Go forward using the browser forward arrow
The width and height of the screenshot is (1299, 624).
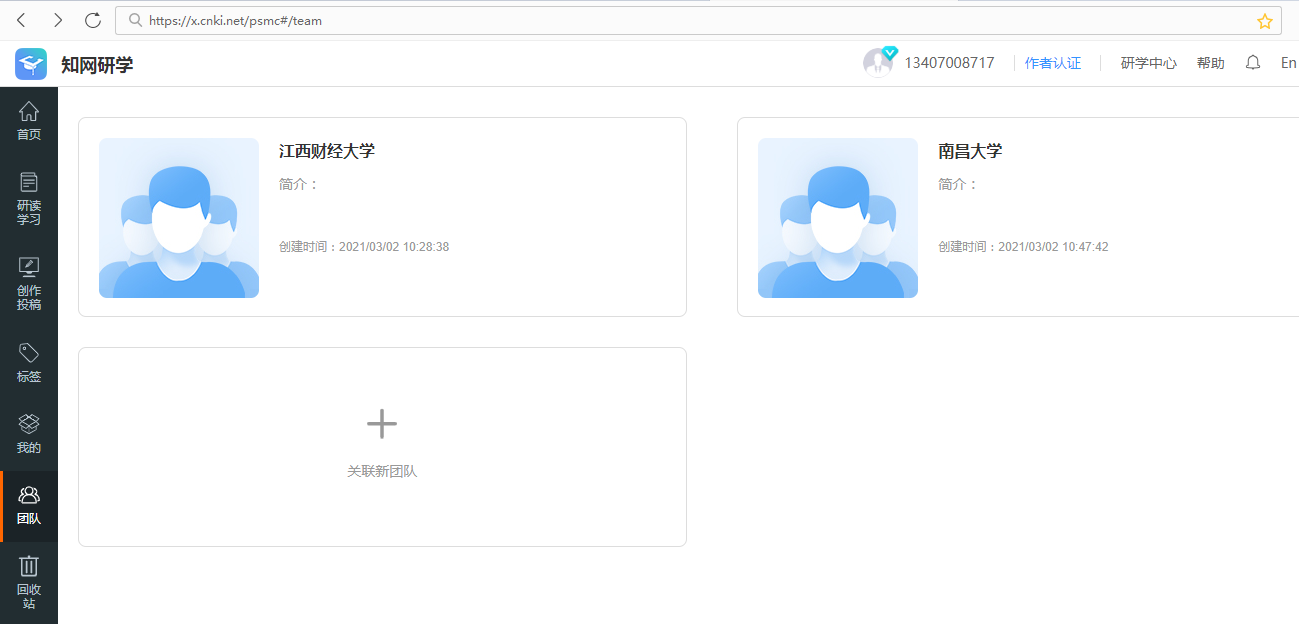(57, 20)
